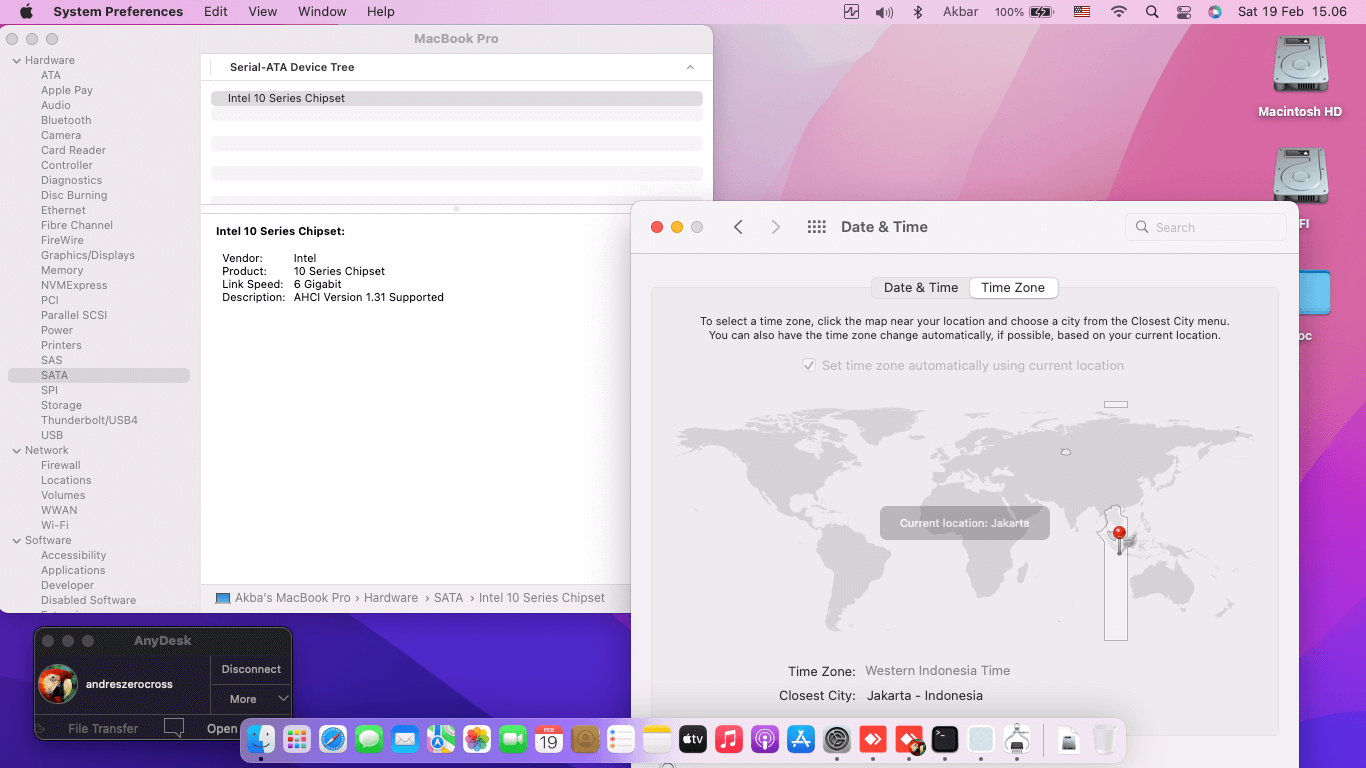Open Launchpad from the Dock
1366x768 pixels.
(297, 739)
